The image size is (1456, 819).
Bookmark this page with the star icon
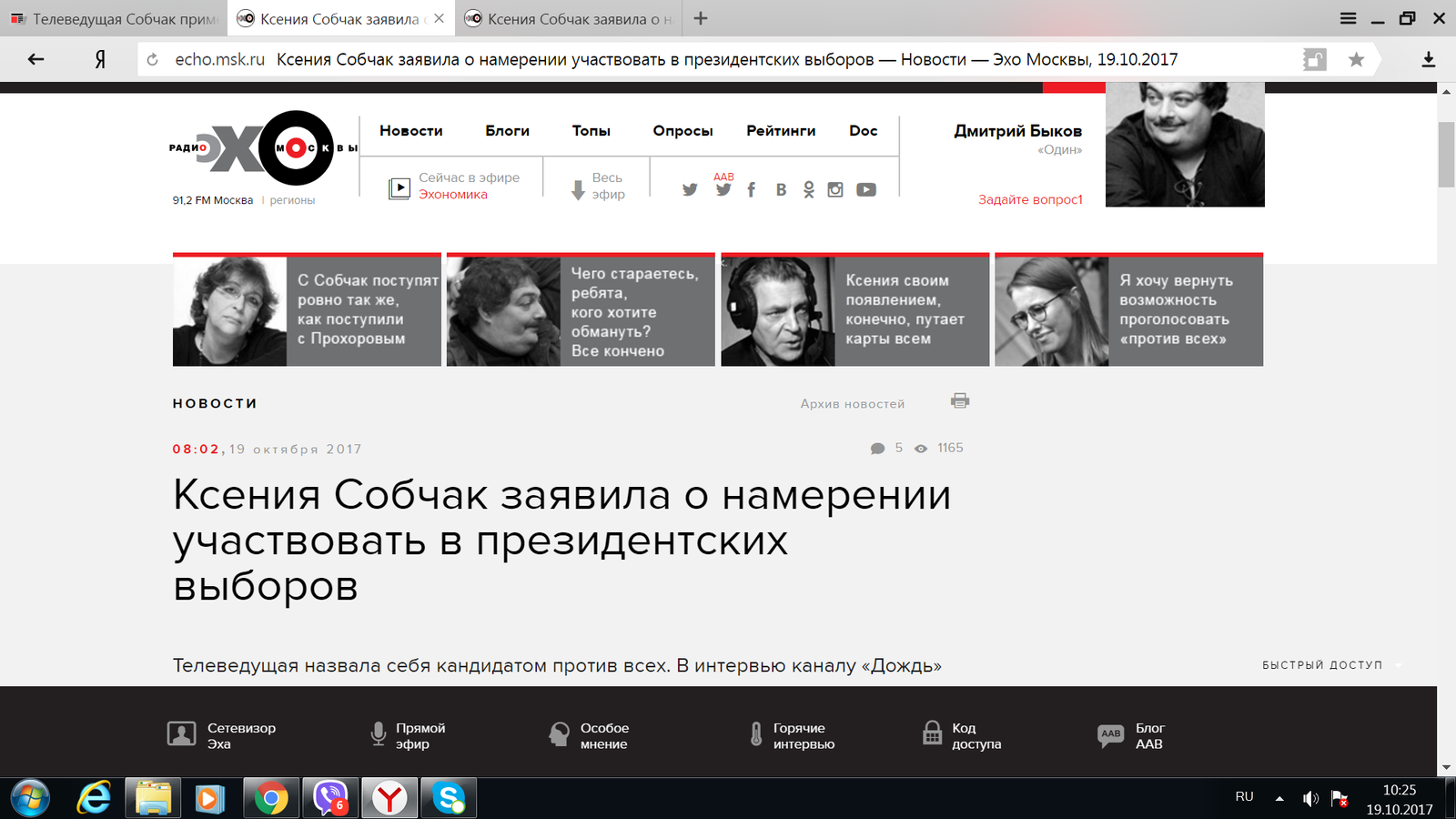pos(1356,60)
